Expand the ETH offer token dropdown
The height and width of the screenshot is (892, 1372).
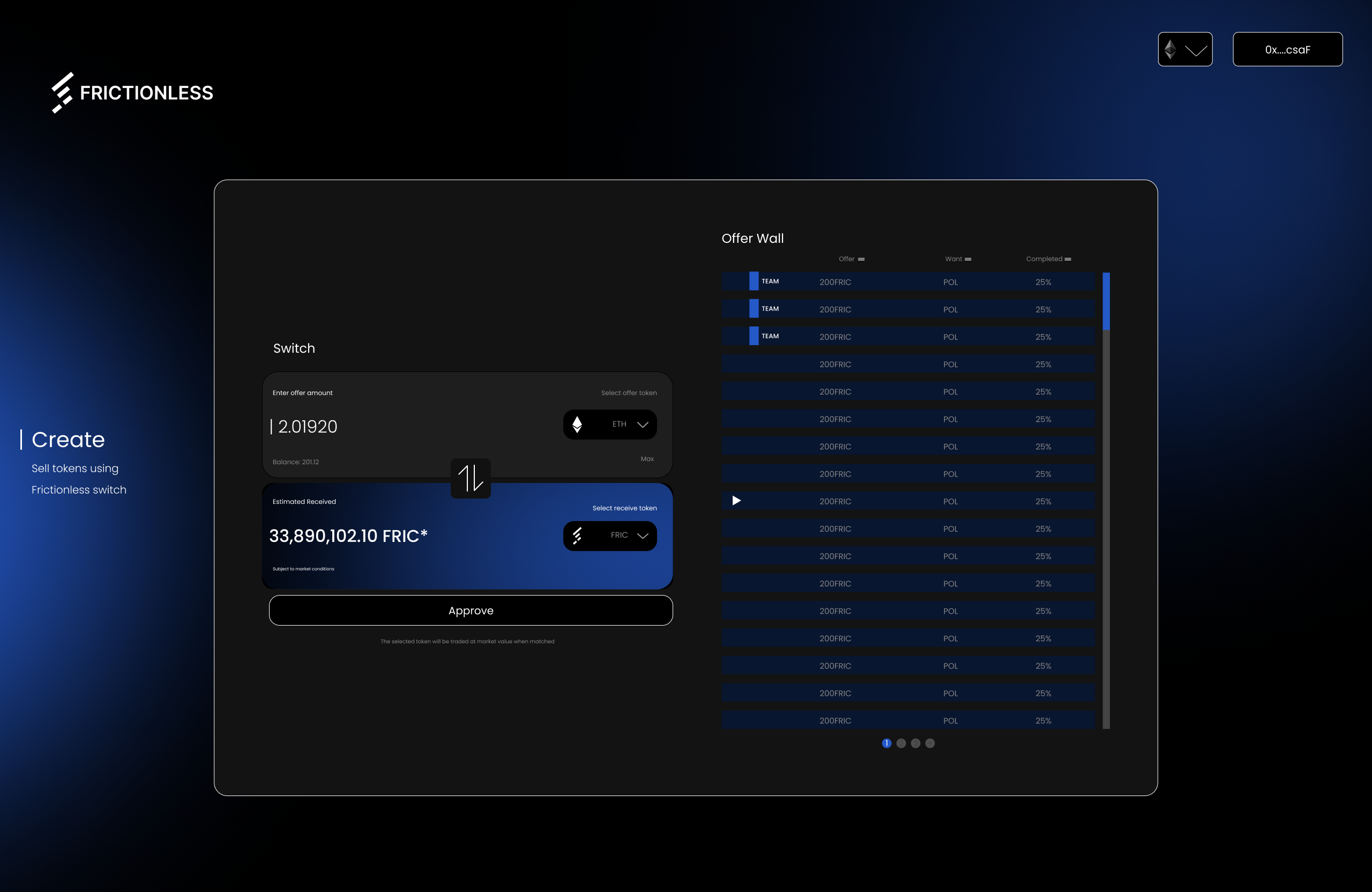pos(643,425)
